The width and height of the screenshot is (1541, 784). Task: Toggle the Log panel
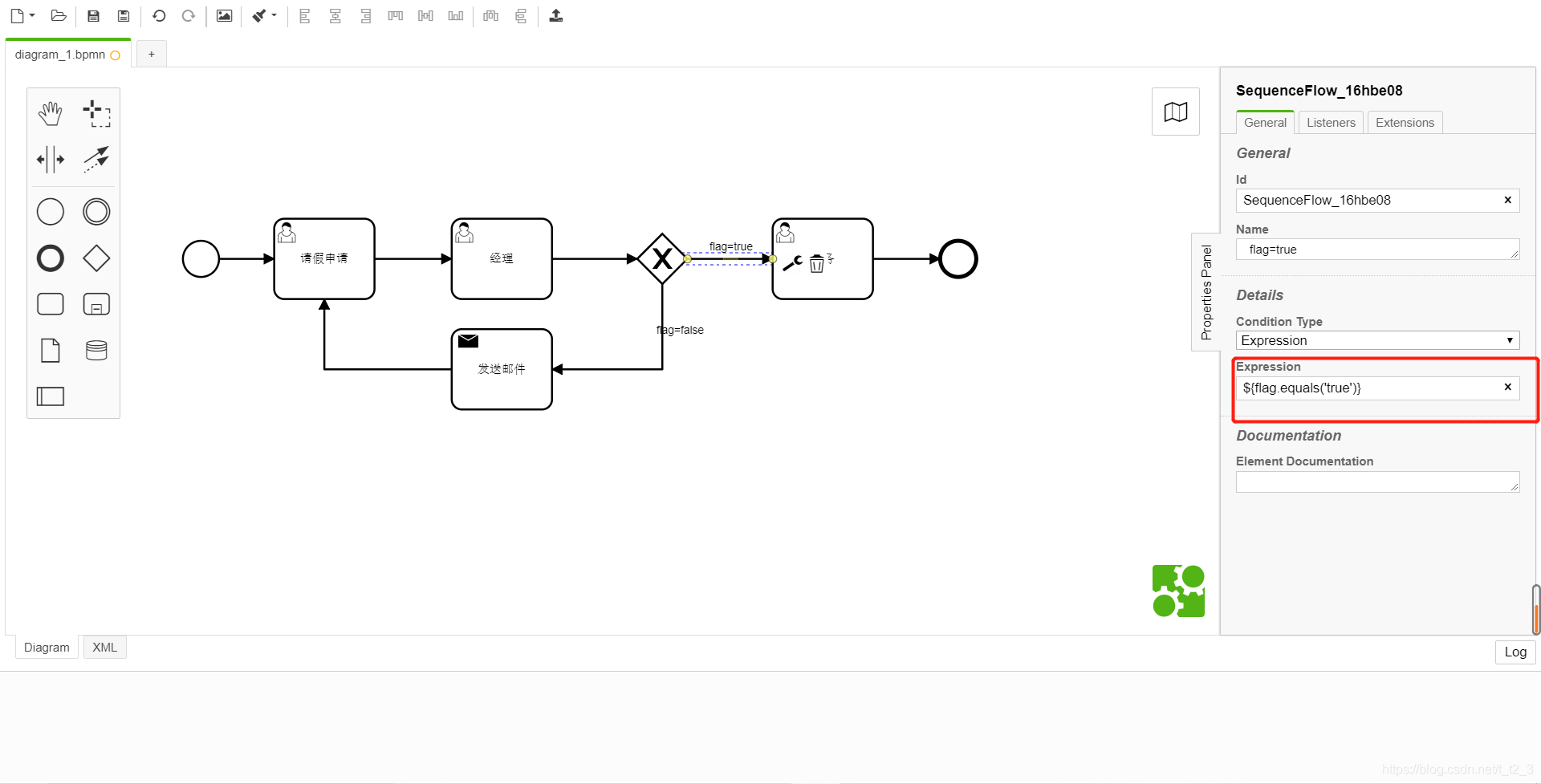(1515, 652)
